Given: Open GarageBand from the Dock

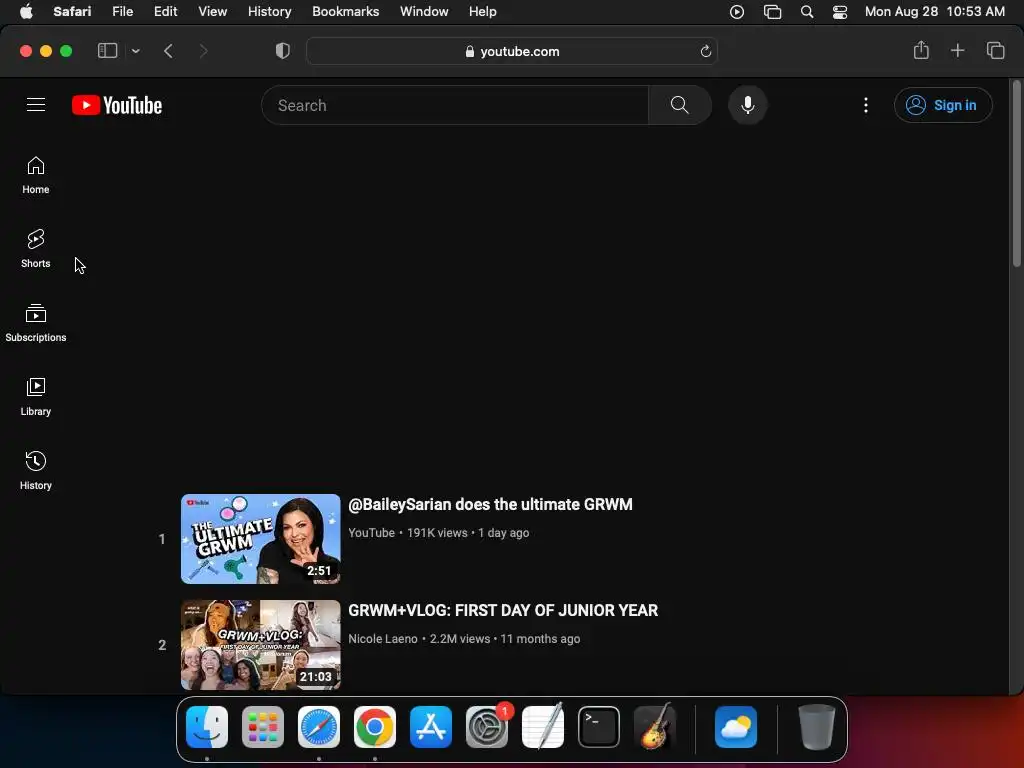Looking at the screenshot, I should pyautogui.click(x=655, y=727).
